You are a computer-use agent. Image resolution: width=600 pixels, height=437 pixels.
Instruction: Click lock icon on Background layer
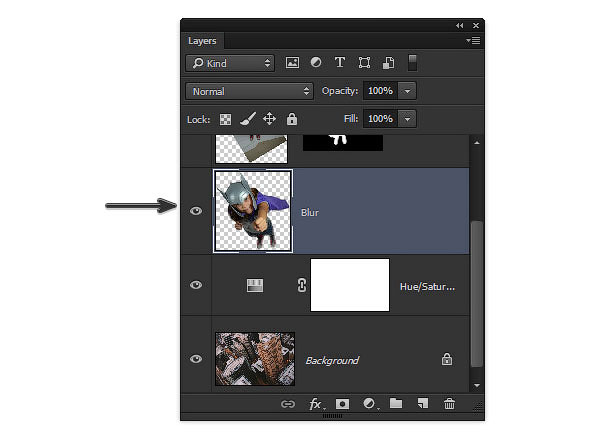(447, 359)
